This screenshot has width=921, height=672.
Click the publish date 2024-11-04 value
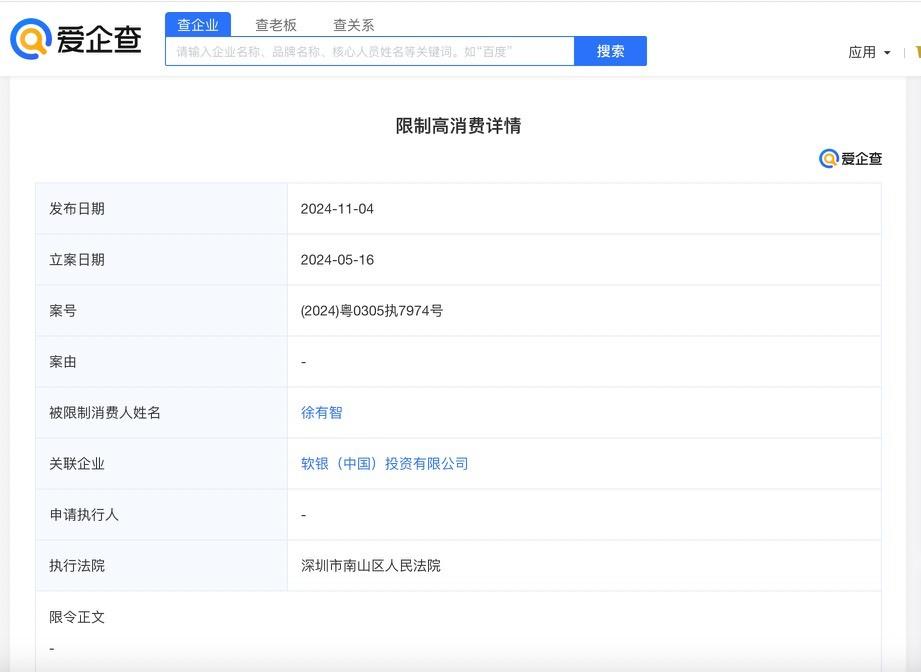(x=337, y=208)
